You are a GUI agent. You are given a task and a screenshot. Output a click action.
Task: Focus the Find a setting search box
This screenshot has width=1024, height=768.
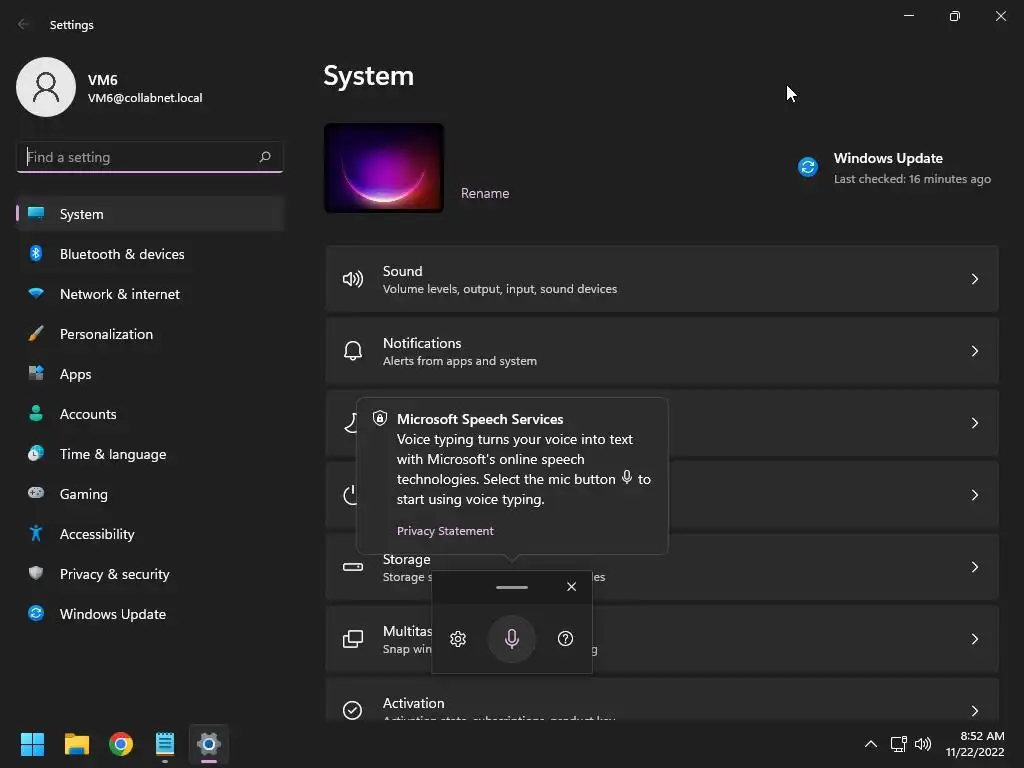(150, 157)
